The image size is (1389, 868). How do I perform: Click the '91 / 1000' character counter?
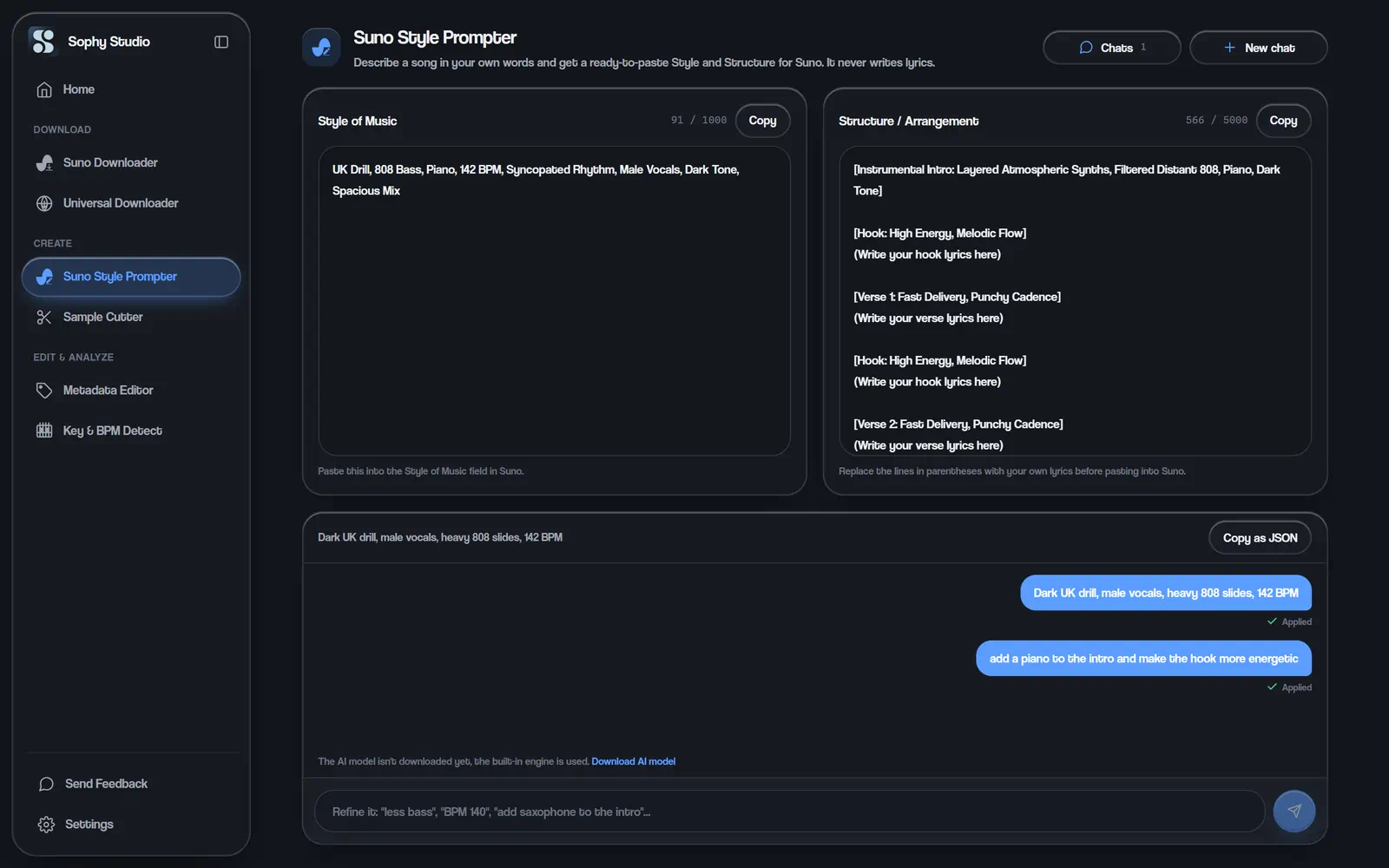tap(699, 121)
